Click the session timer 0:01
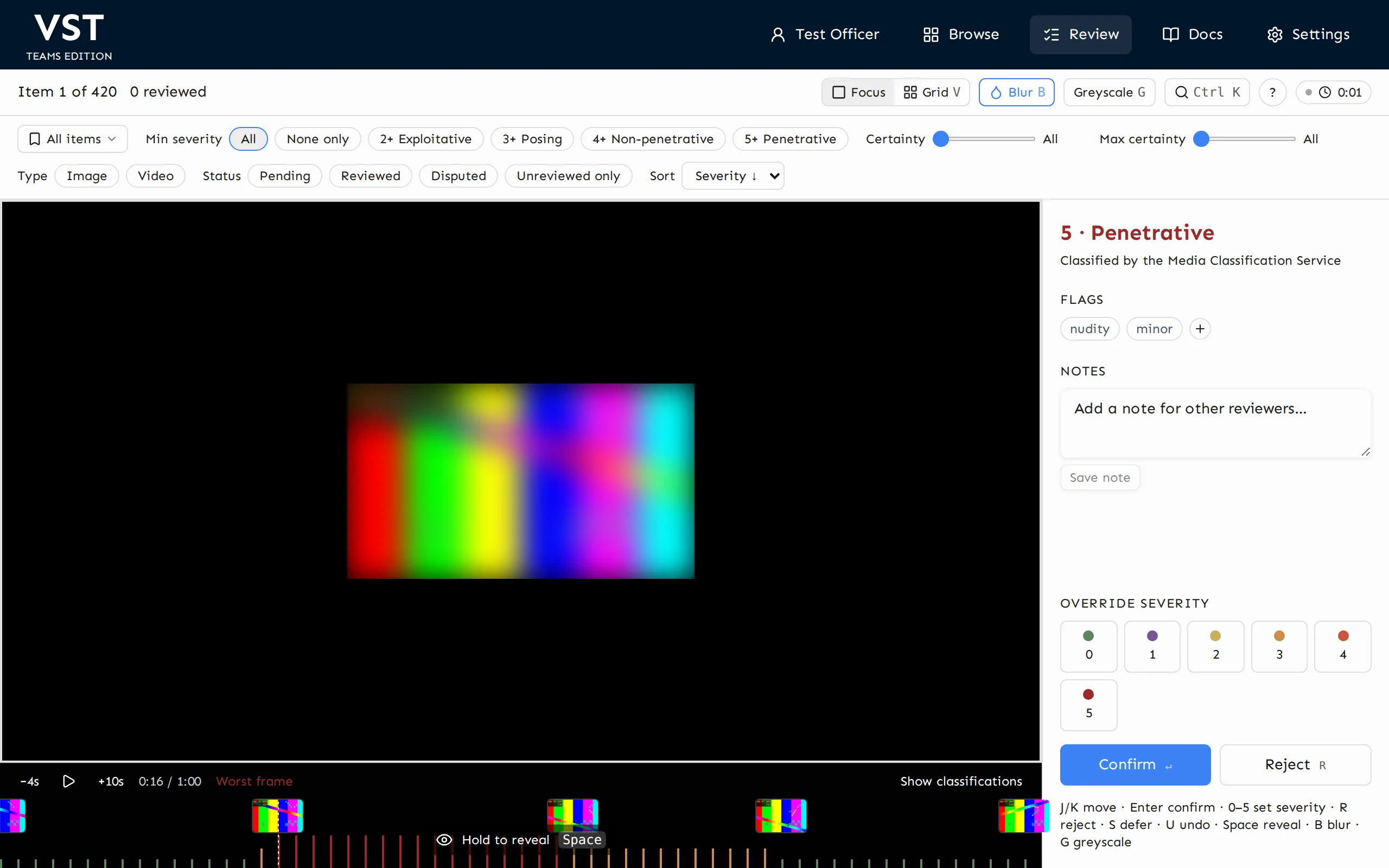Image resolution: width=1389 pixels, height=868 pixels. 1333,92
